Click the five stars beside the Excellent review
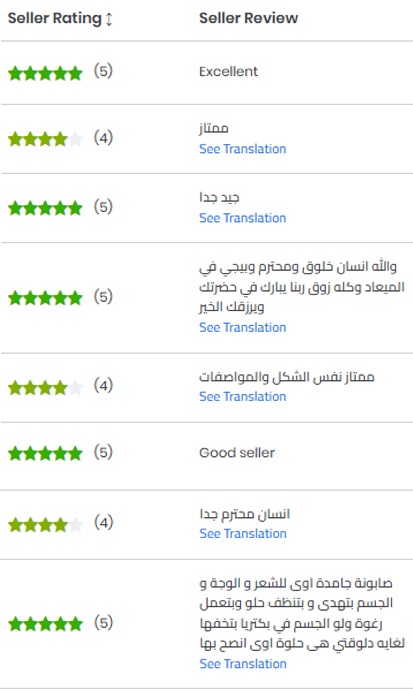This screenshot has height=689, width=413. [x=45, y=73]
